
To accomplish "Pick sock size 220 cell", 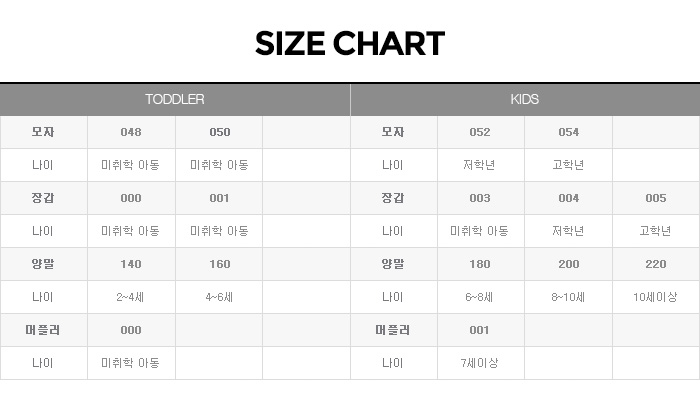I will [655, 264].
